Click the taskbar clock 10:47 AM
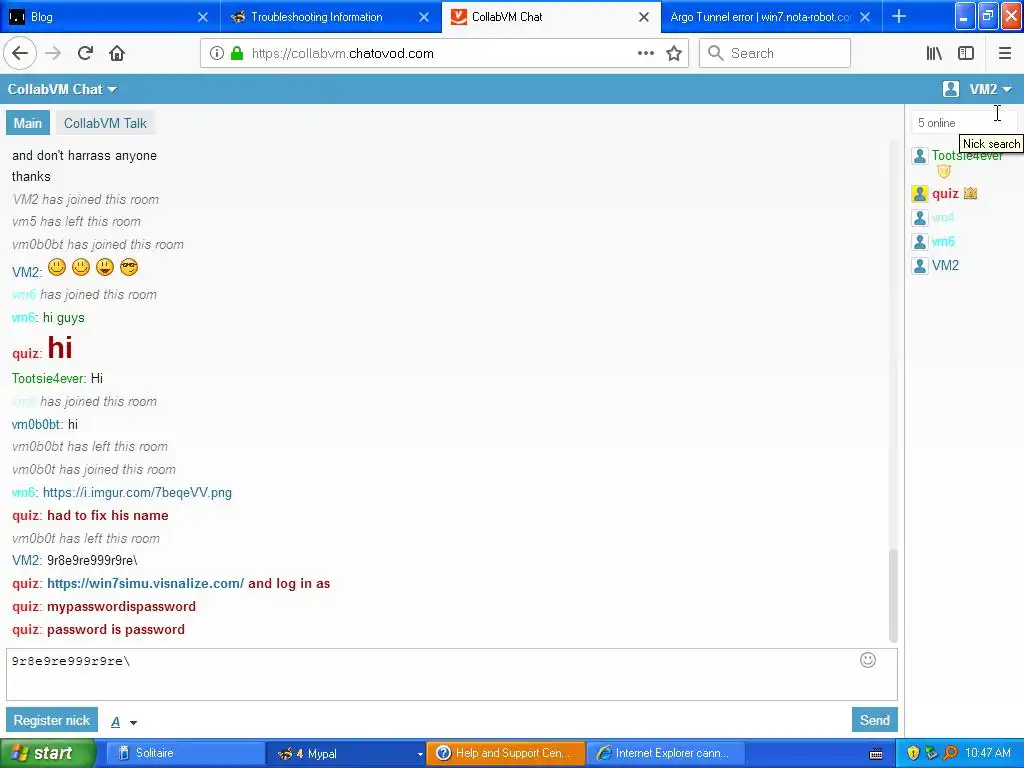This screenshot has height=768, width=1024. pyautogui.click(x=988, y=753)
